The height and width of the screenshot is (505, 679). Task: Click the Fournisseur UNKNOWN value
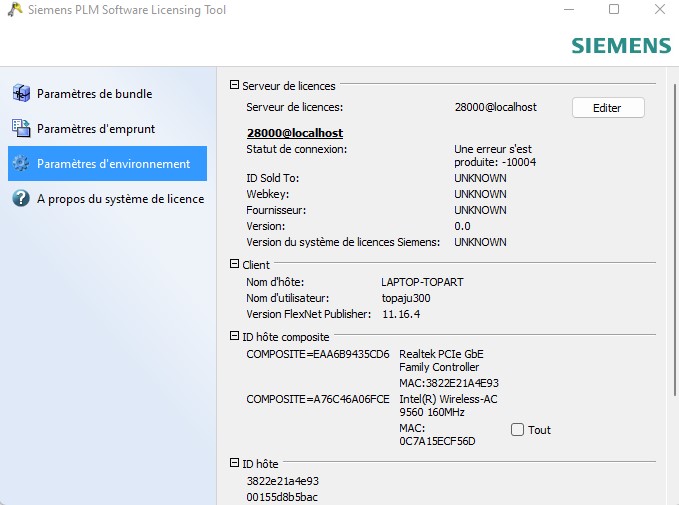(x=480, y=210)
